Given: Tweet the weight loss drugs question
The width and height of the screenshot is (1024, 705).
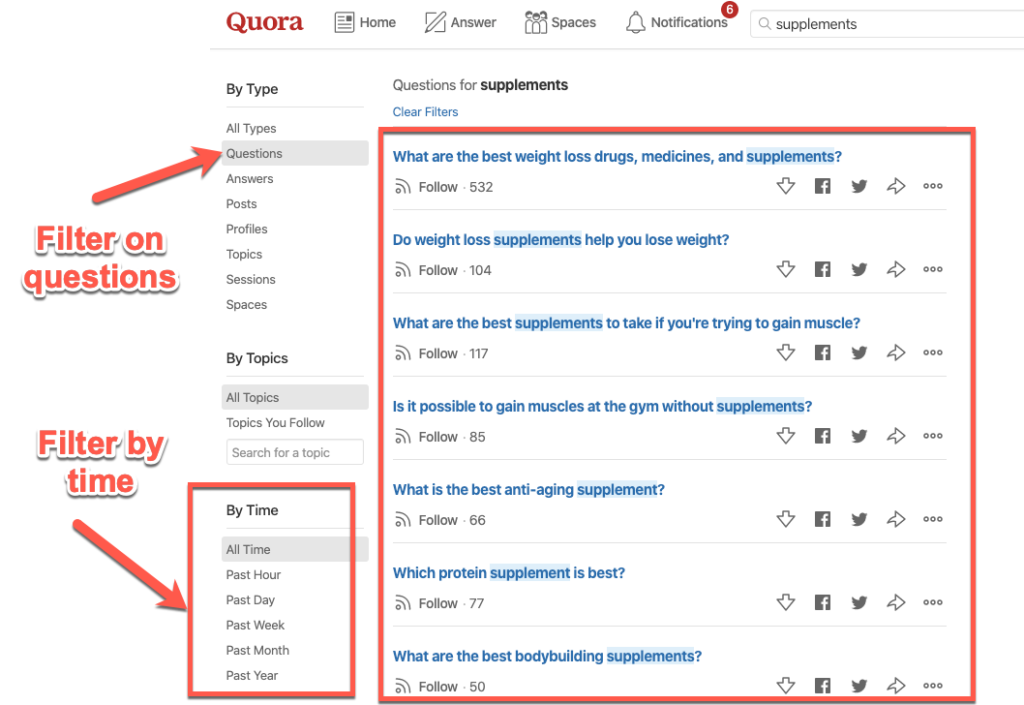Looking at the screenshot, I should click(859, 186).
